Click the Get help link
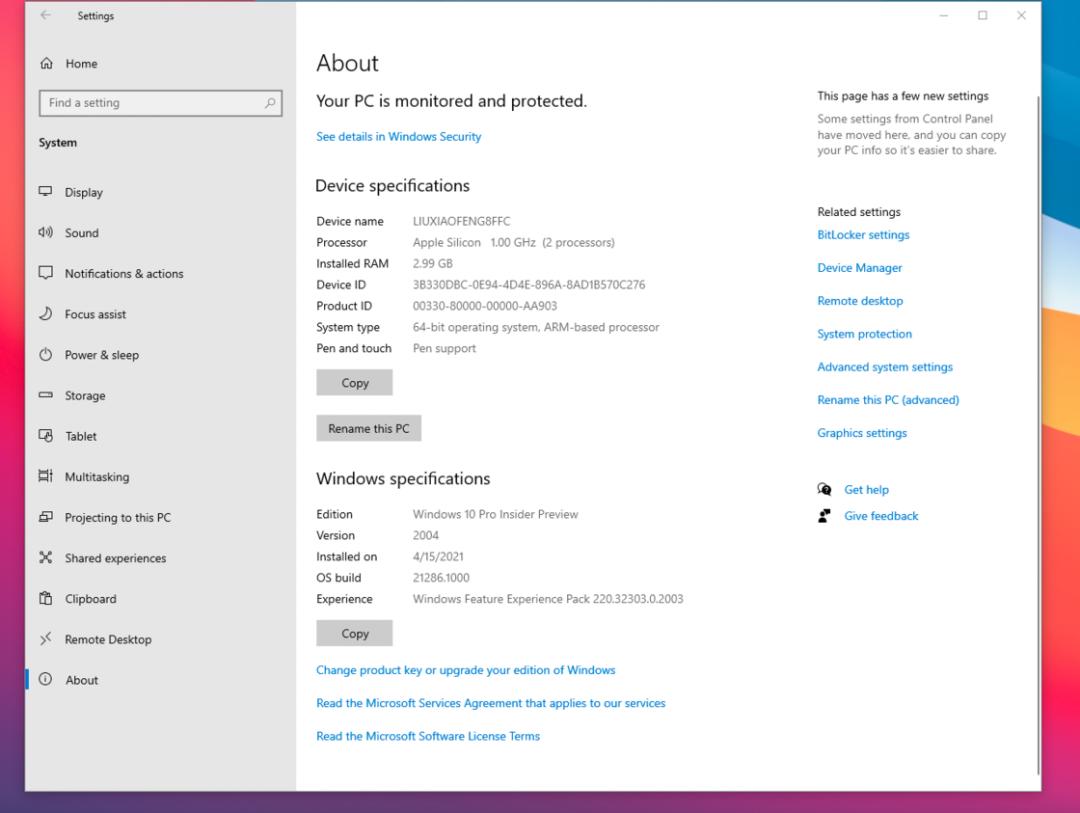Screen dimensions: 1080x813 point(866,490)
